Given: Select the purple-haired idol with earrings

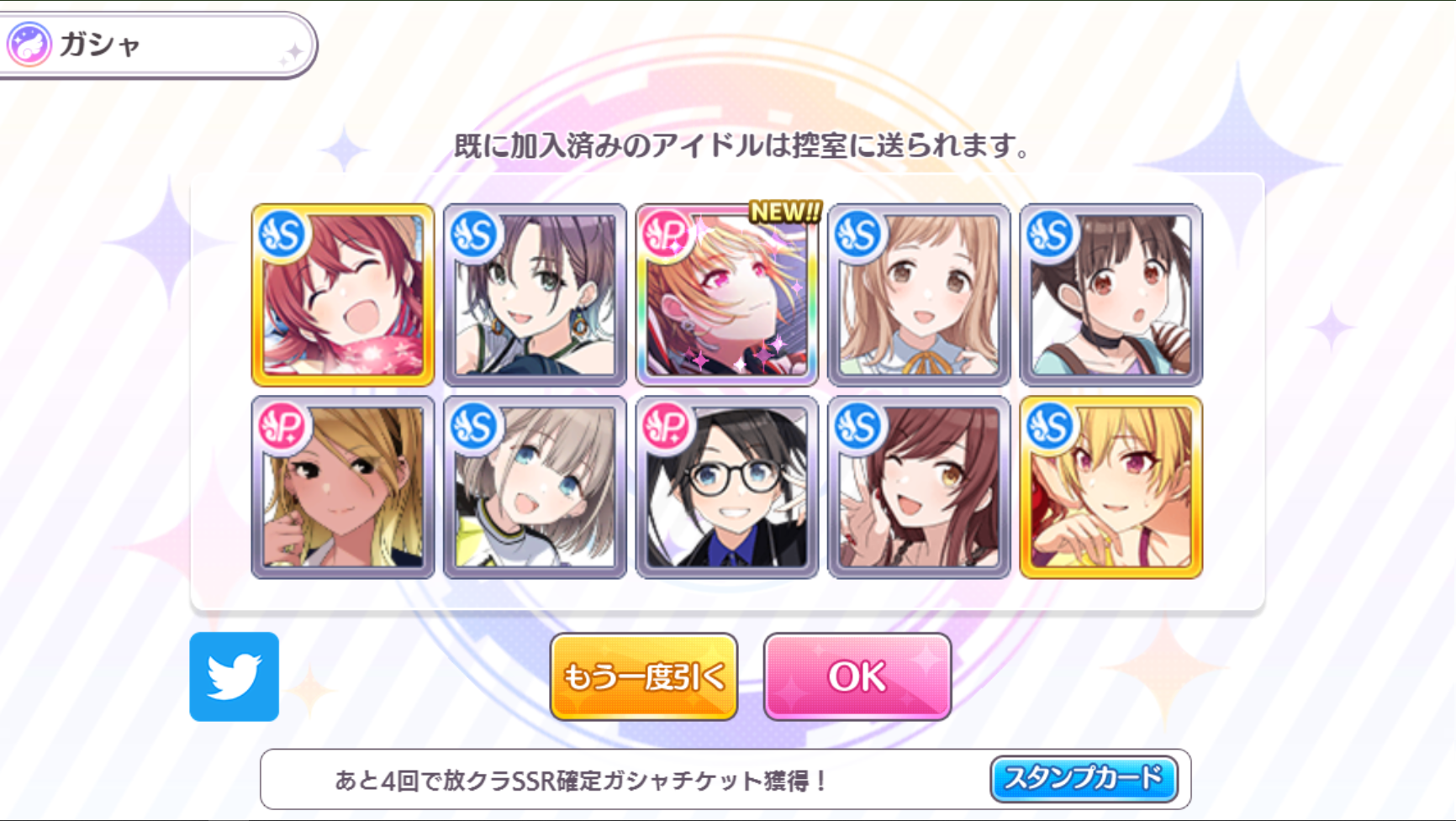Looking at the screenshot, I should pyautogui.click(x=535, y=295).
